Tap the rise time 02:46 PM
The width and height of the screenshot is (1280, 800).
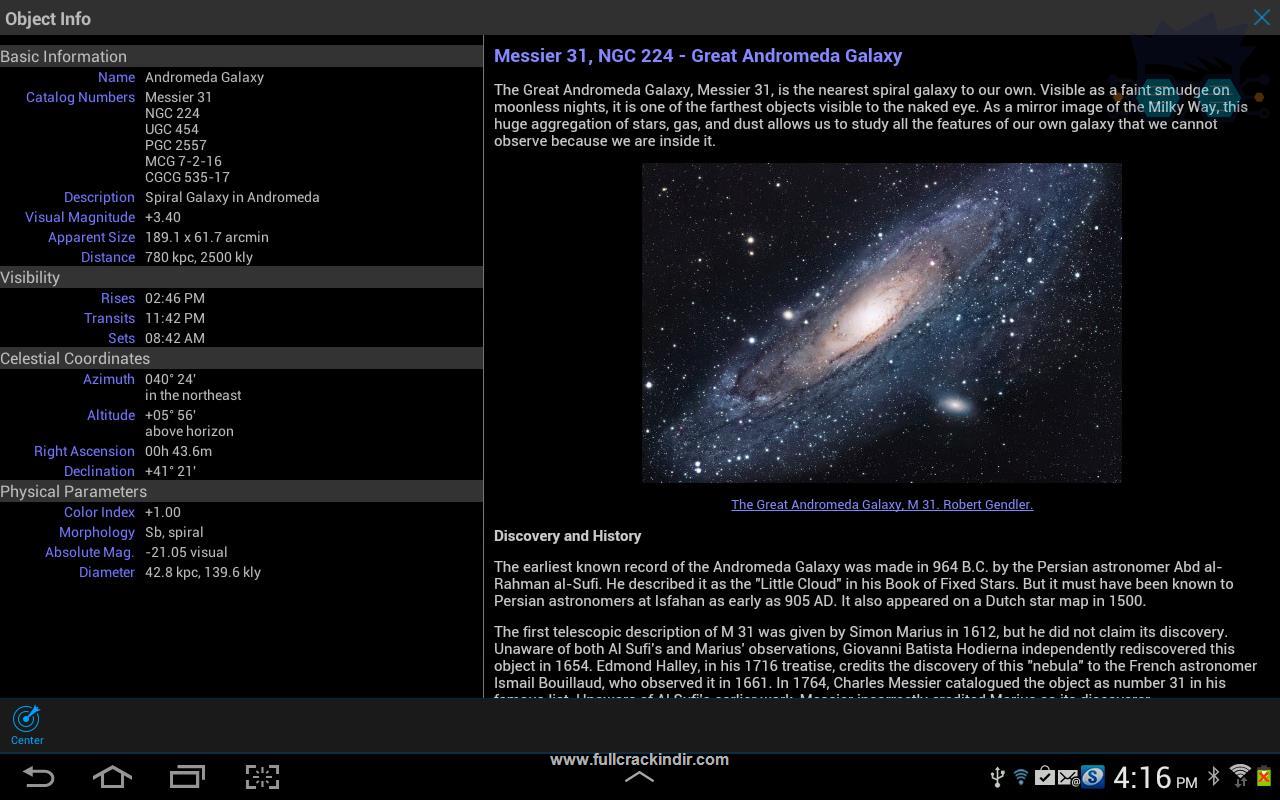click(175, 298)
